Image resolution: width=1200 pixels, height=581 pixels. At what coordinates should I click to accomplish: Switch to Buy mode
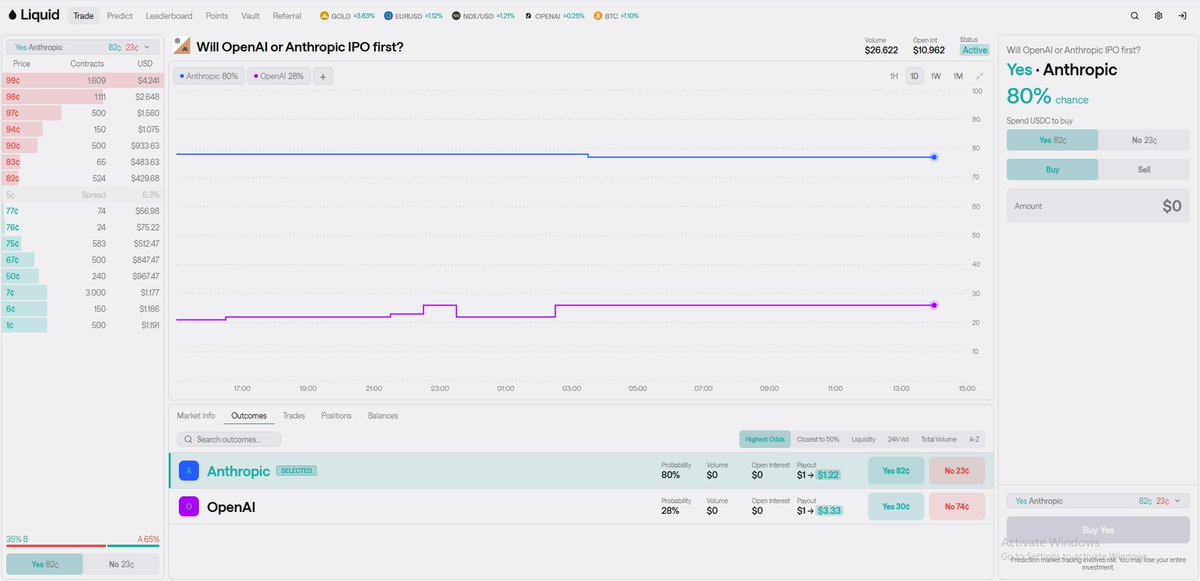click(1052, 170)
